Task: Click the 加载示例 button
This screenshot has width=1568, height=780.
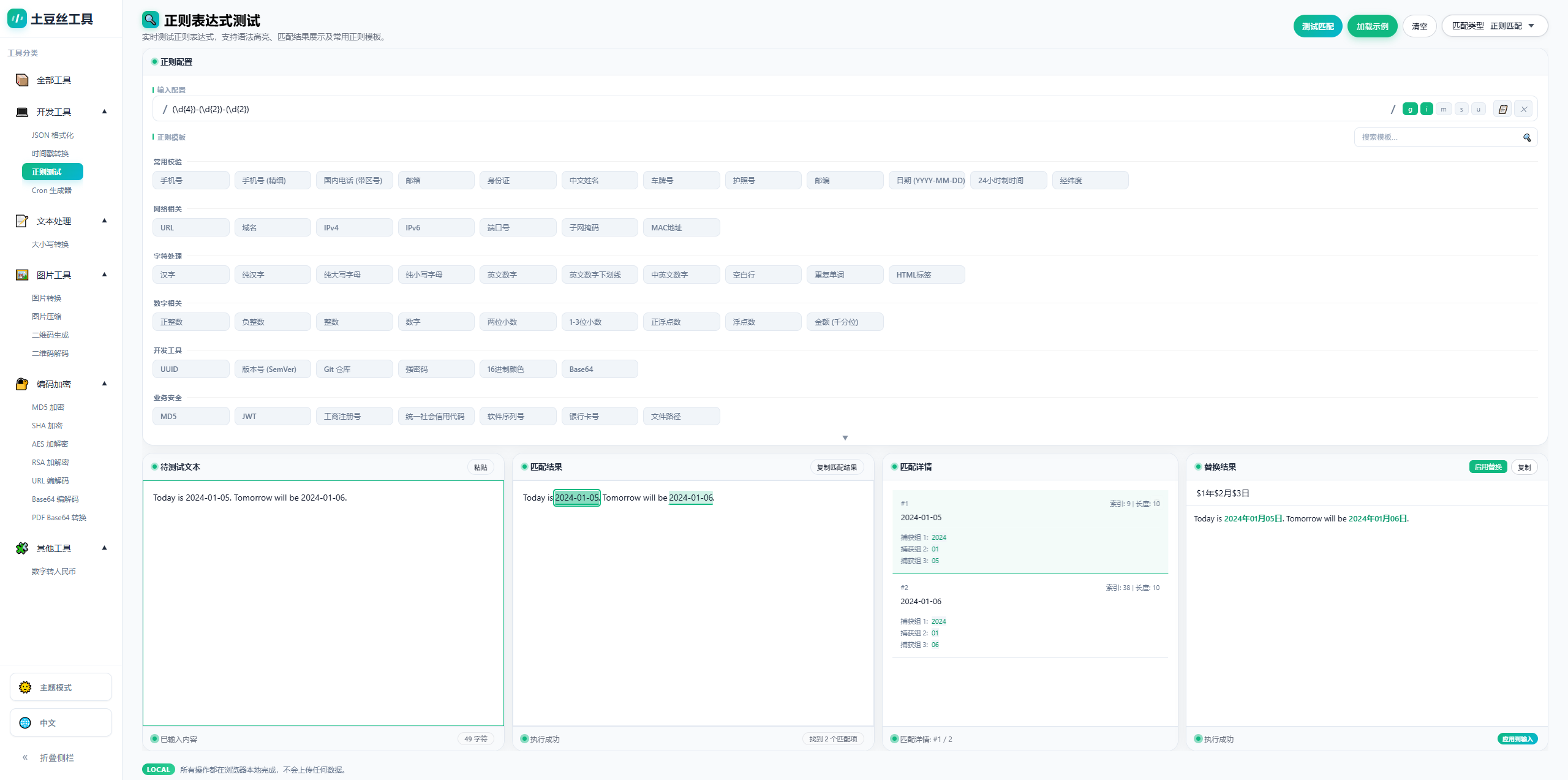Action: tap(1372, 26)
